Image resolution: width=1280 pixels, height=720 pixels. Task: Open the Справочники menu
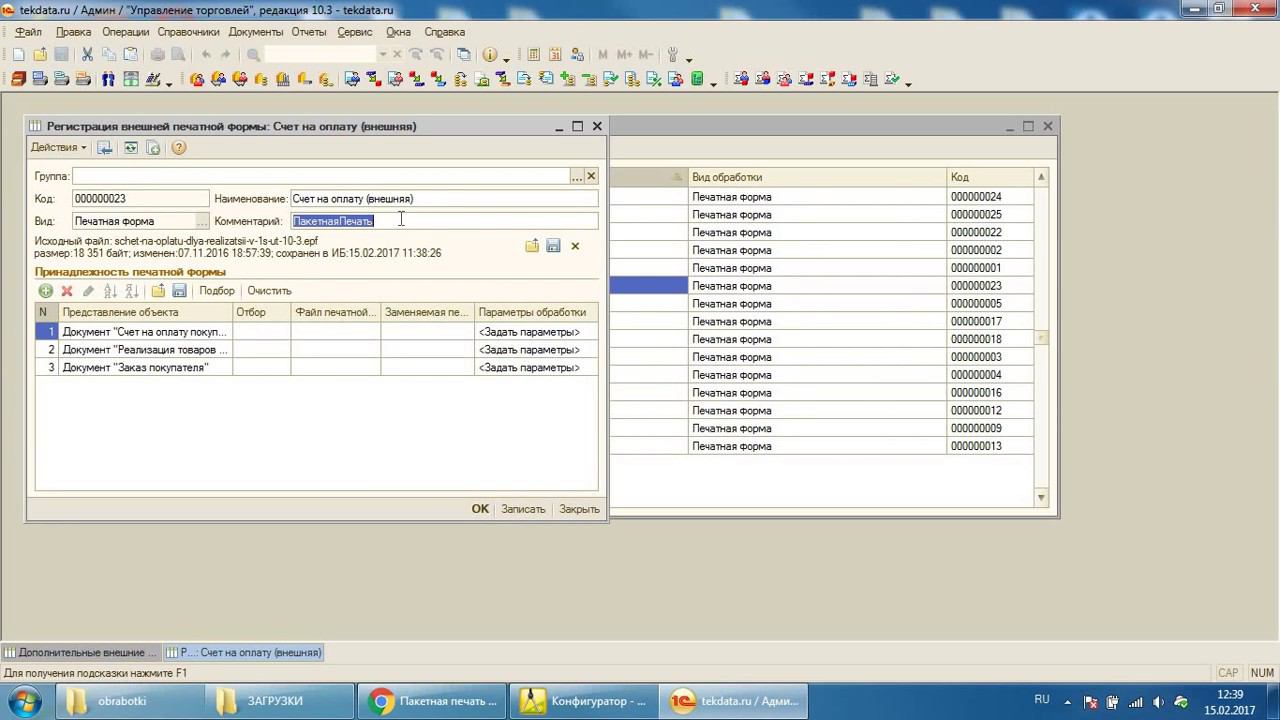point(188,32)
